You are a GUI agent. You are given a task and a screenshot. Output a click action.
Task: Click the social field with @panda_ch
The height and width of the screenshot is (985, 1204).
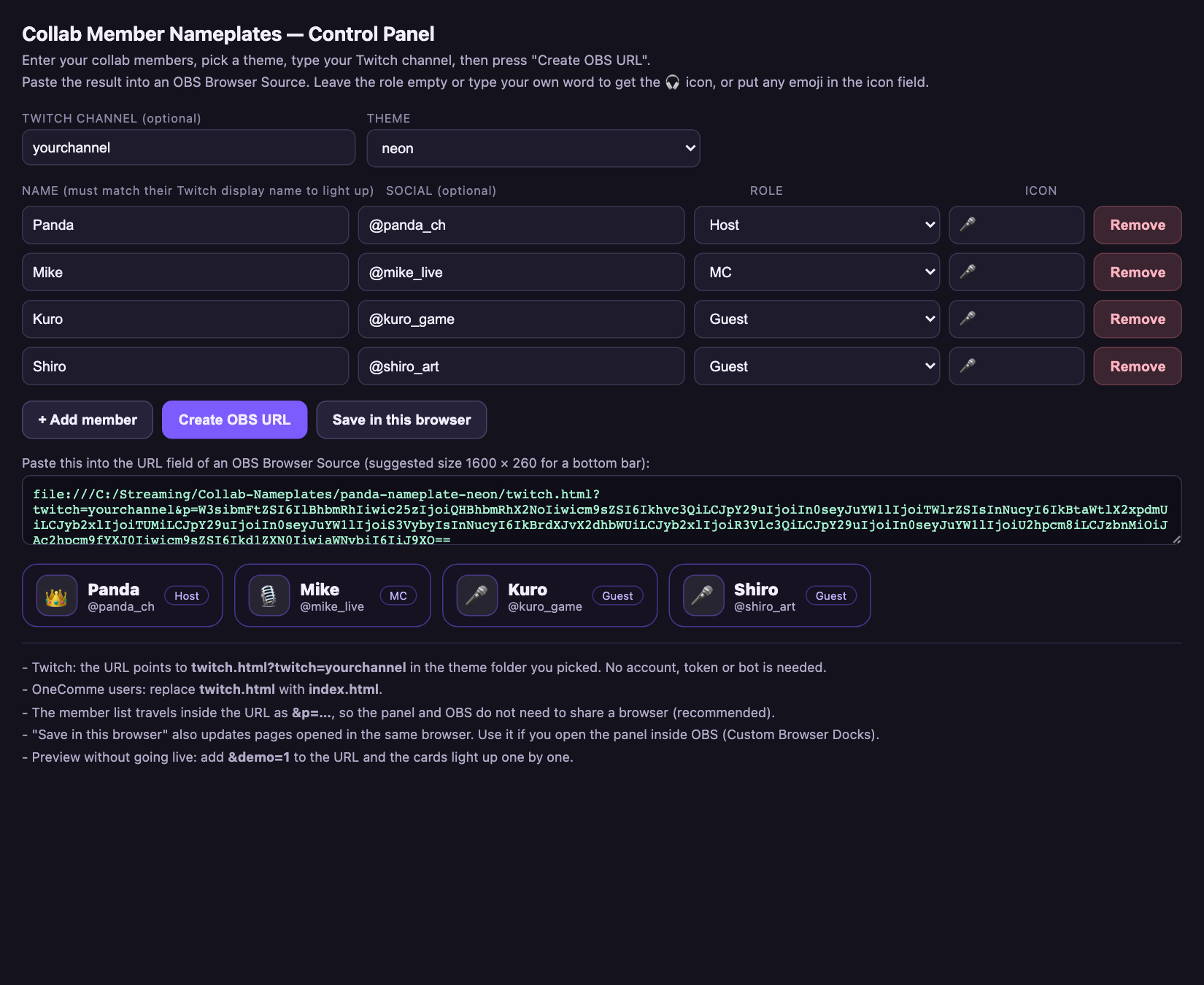coord(521,225)
